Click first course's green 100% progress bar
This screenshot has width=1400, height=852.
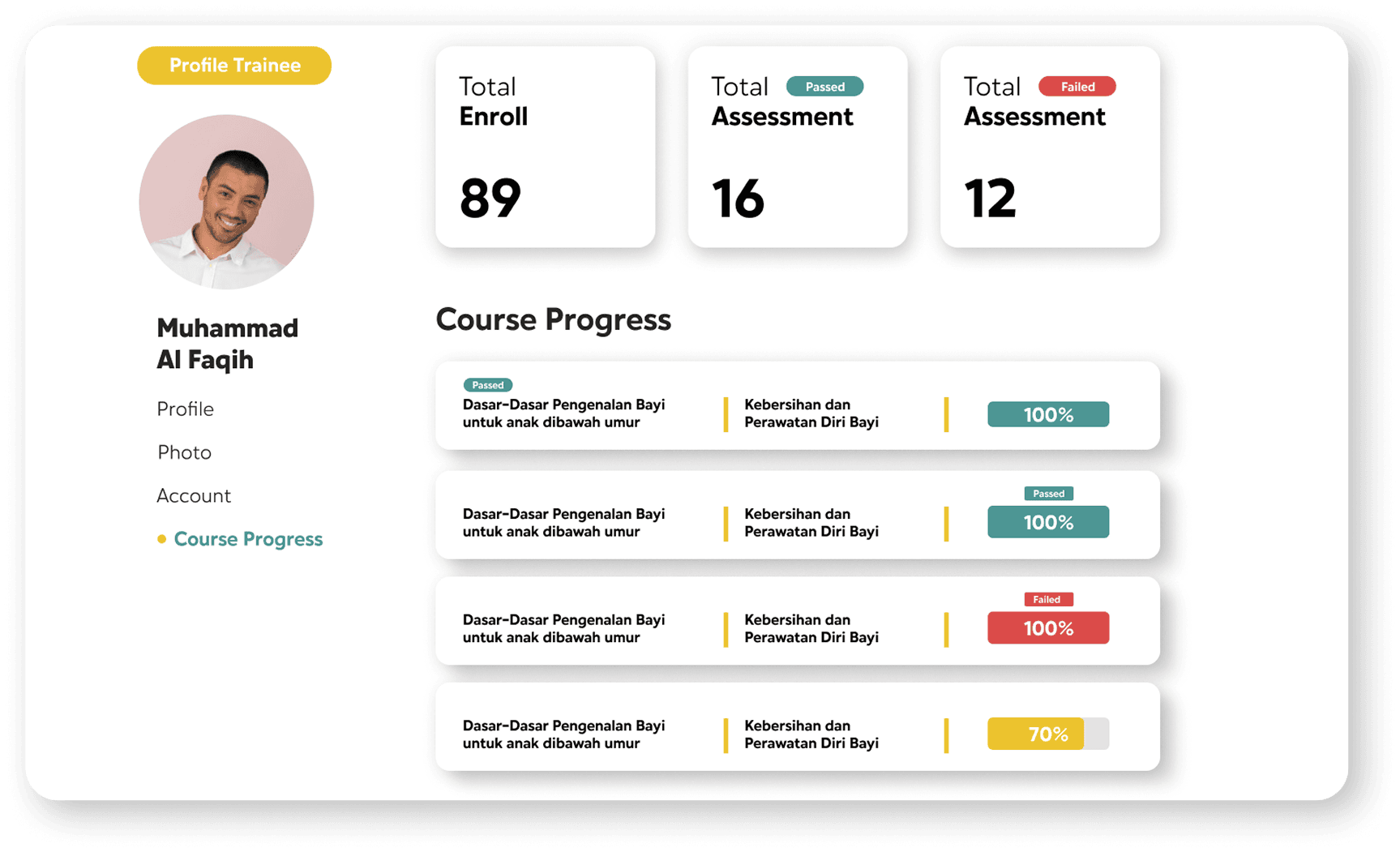(1047, 414)
